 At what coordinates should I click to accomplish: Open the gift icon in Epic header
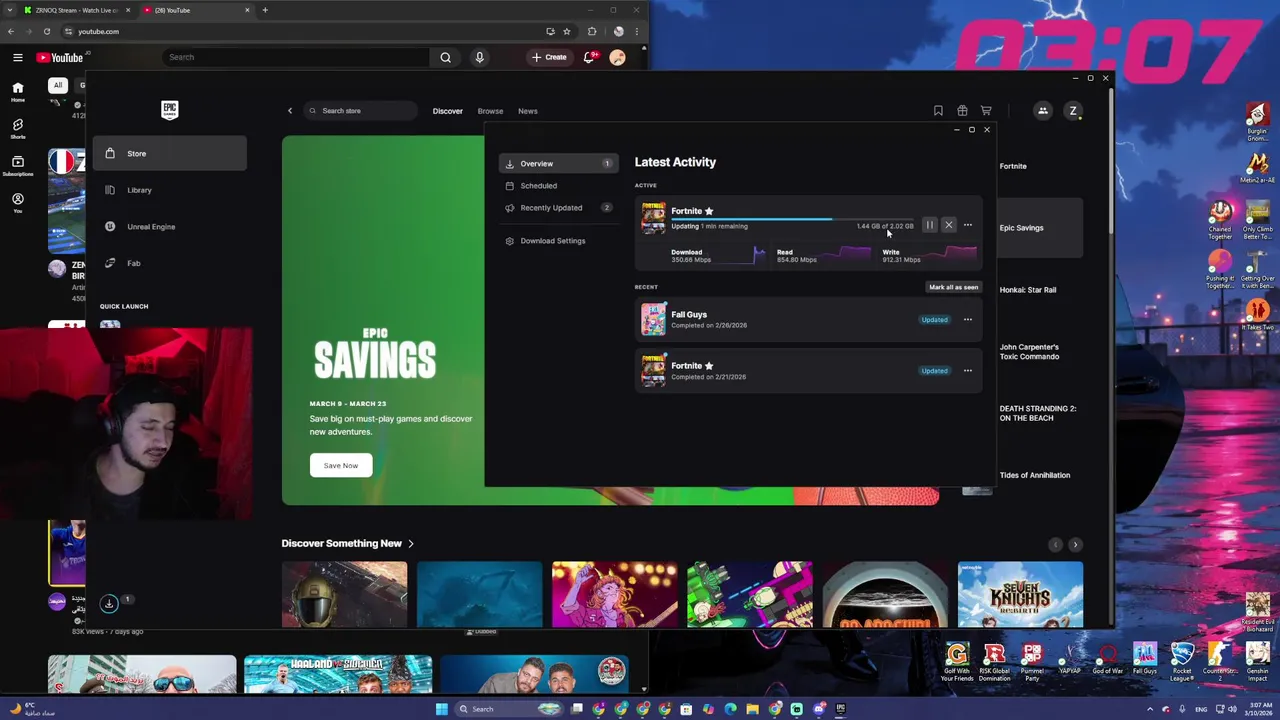pyautogui.click(x=962, y=111)
